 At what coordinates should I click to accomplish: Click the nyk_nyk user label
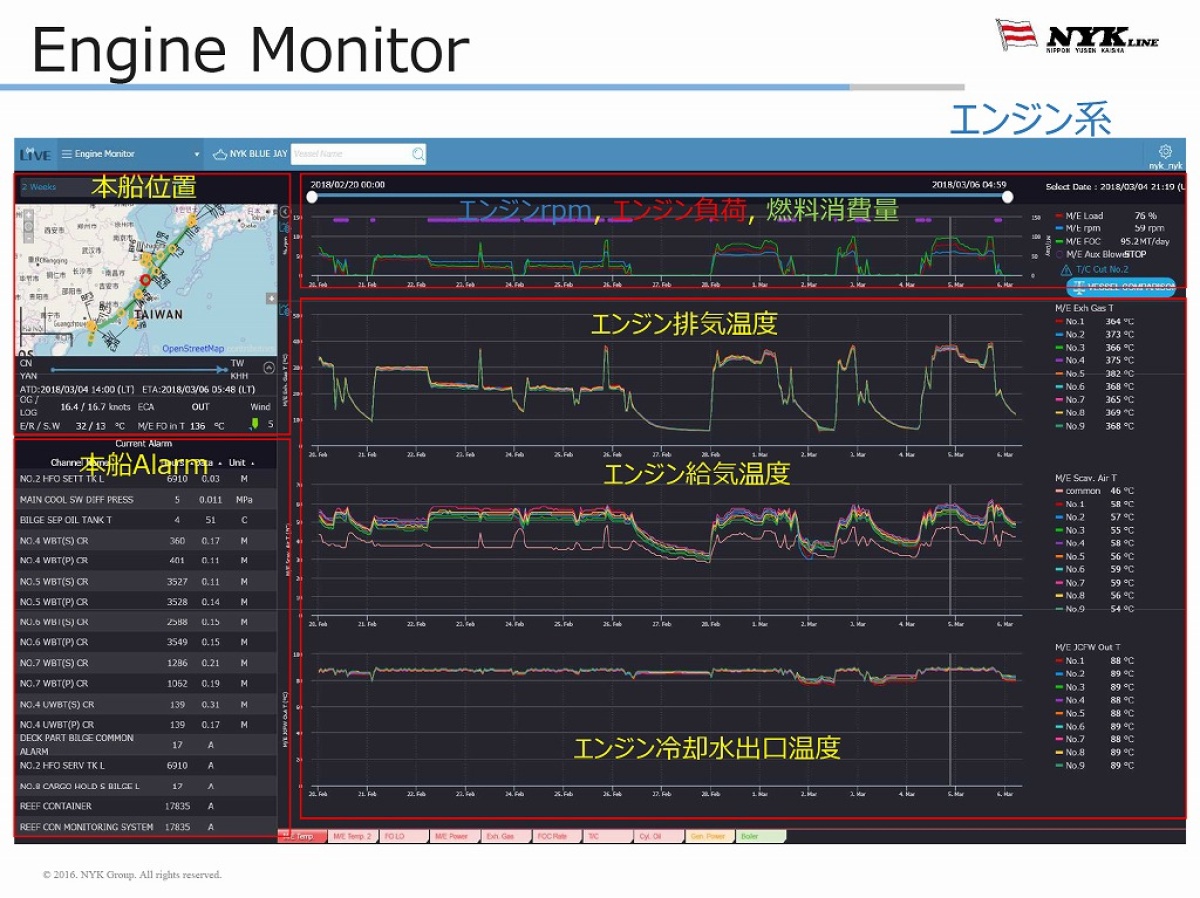pyautogui.click(x=1165, y=165)
